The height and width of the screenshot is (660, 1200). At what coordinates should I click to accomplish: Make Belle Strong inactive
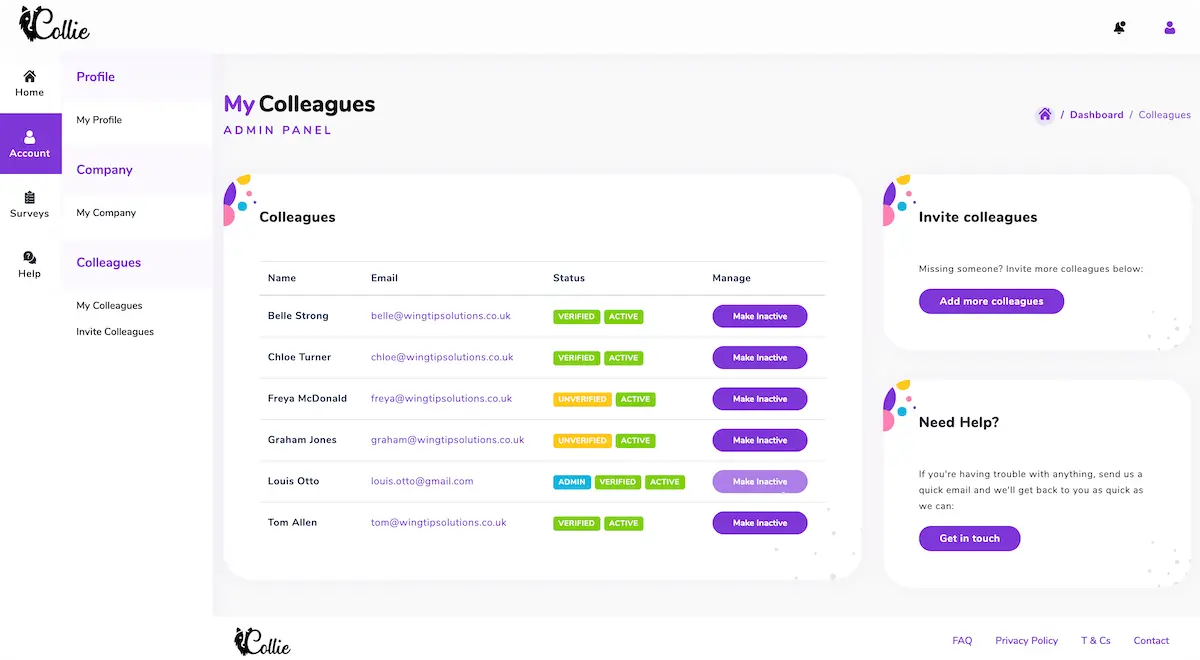pos(759,316)
